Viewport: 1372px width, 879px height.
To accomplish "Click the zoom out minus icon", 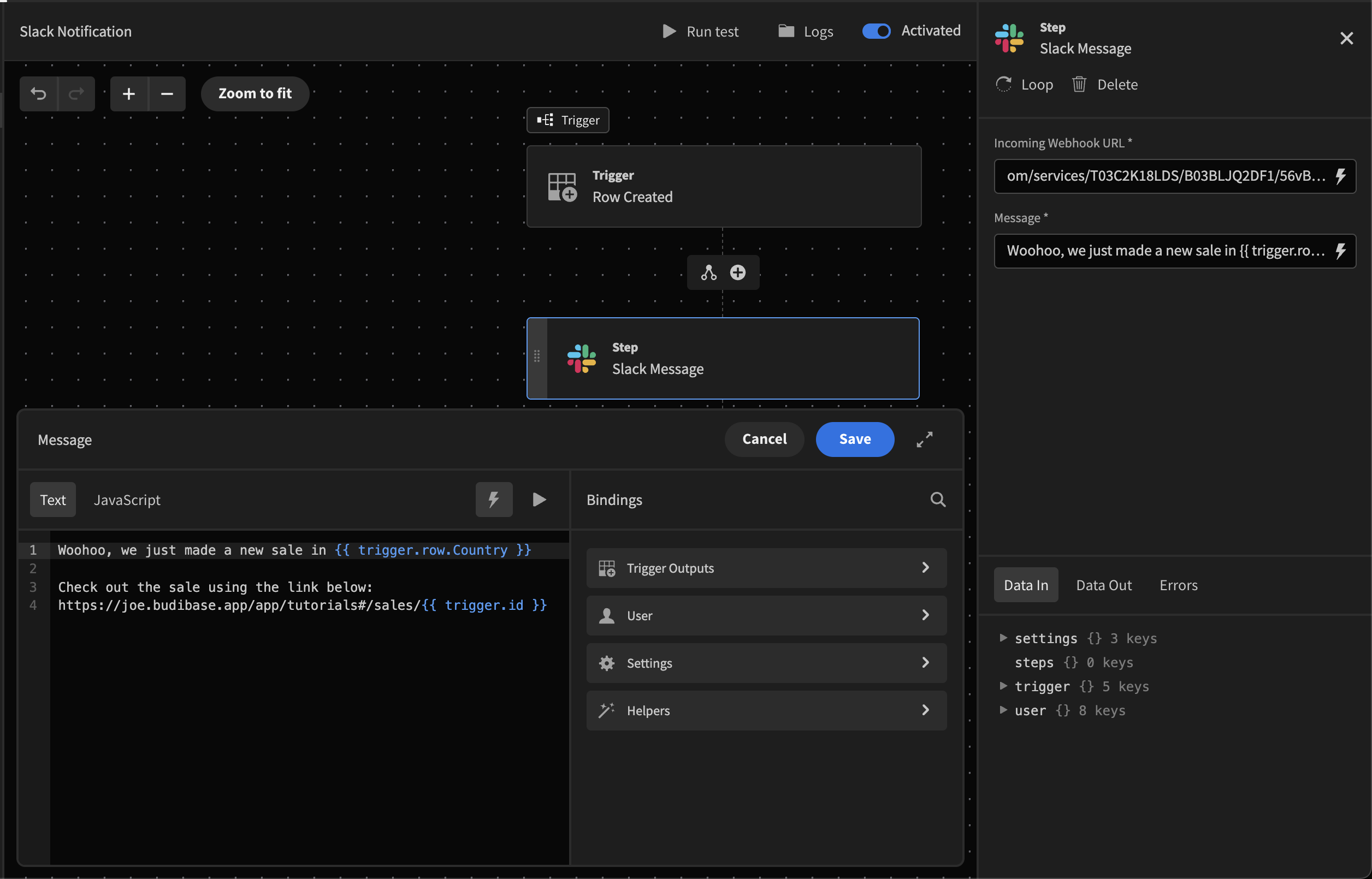I will coord(167,93).
